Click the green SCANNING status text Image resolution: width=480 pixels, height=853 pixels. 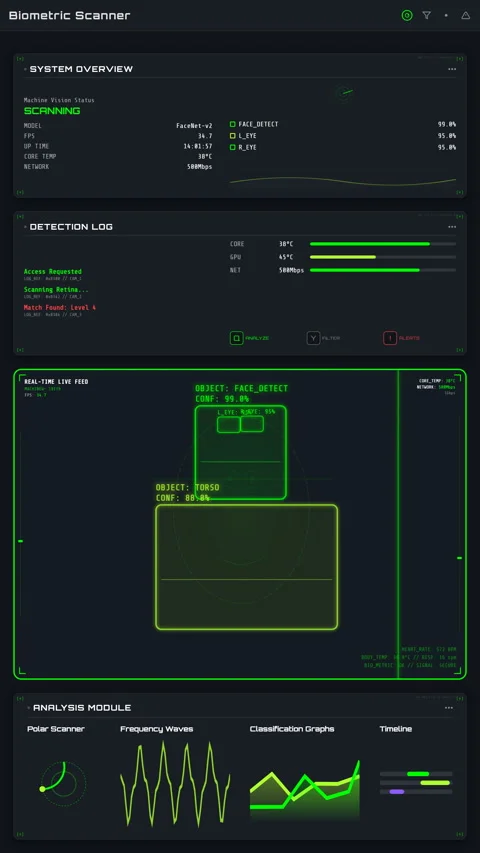pyautogui.click(x=52, y=111)
